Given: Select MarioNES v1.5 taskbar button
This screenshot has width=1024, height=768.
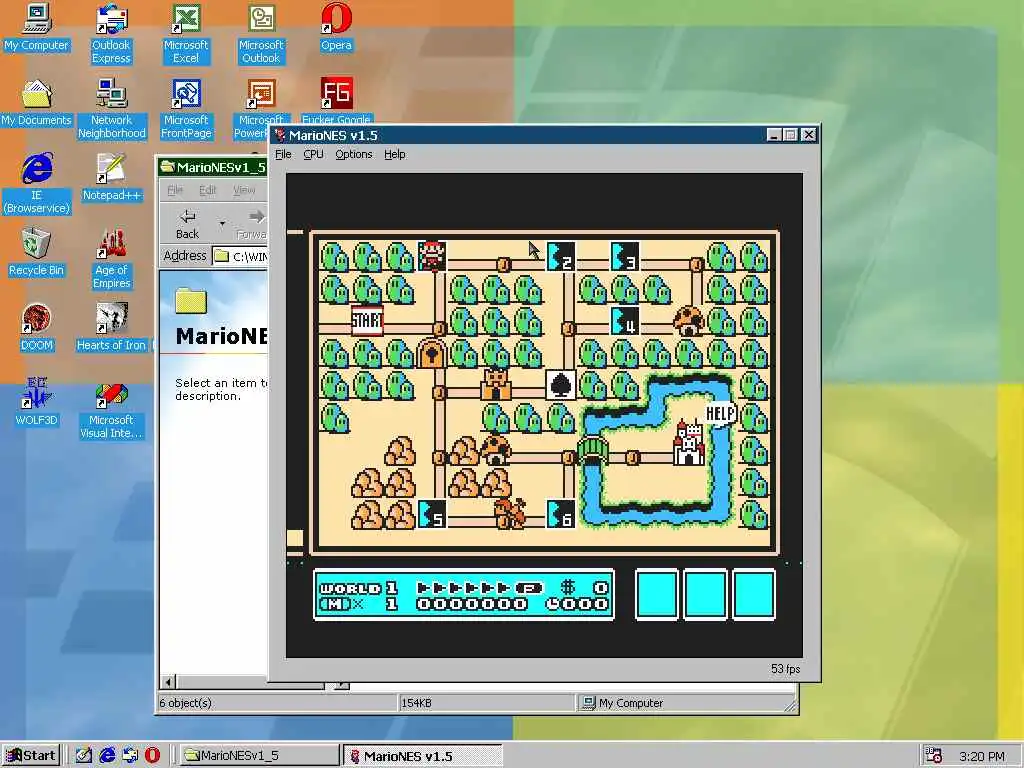Looking at the screenshot, I should click(422, 756).
